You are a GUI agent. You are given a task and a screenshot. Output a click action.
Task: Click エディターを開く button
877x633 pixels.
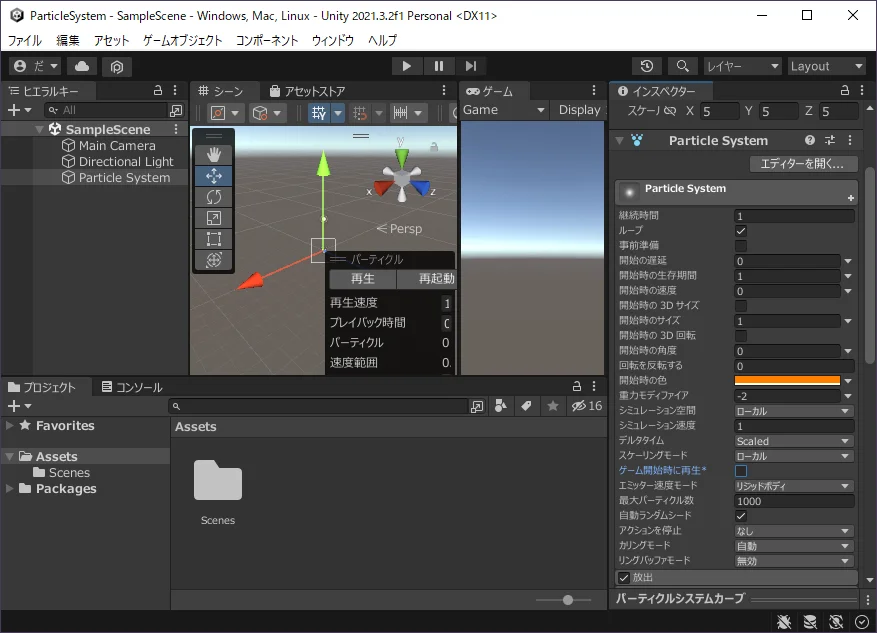(803, 164)
